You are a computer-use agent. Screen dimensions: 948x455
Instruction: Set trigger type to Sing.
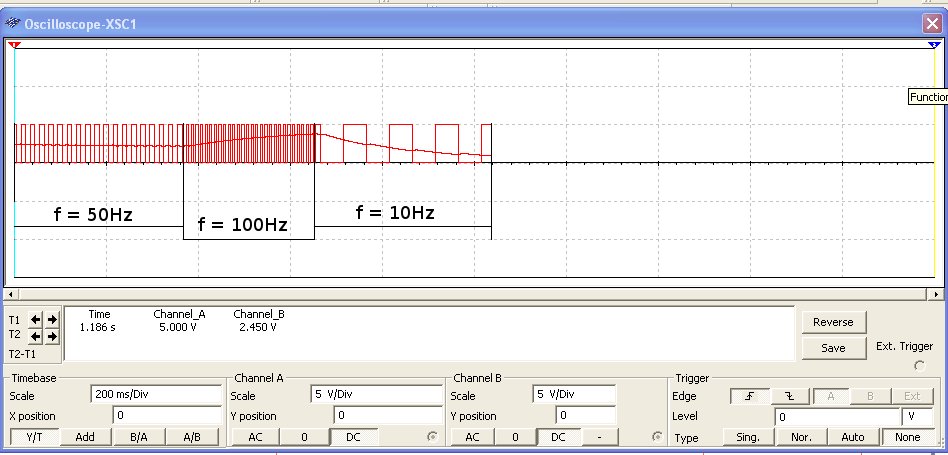click(x=748, y=437)
